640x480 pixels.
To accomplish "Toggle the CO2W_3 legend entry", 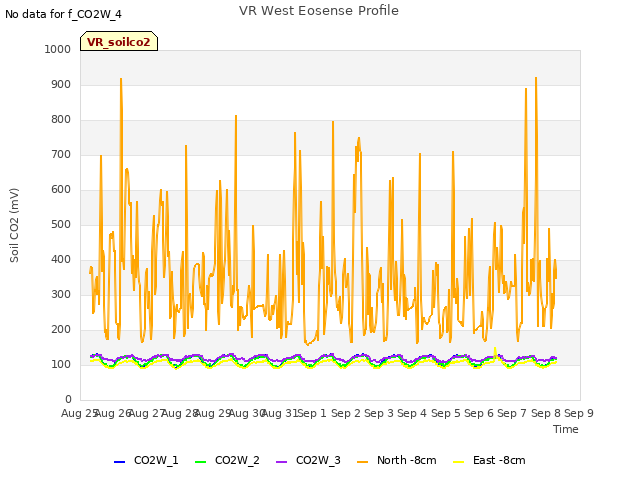I will [308, 460].
